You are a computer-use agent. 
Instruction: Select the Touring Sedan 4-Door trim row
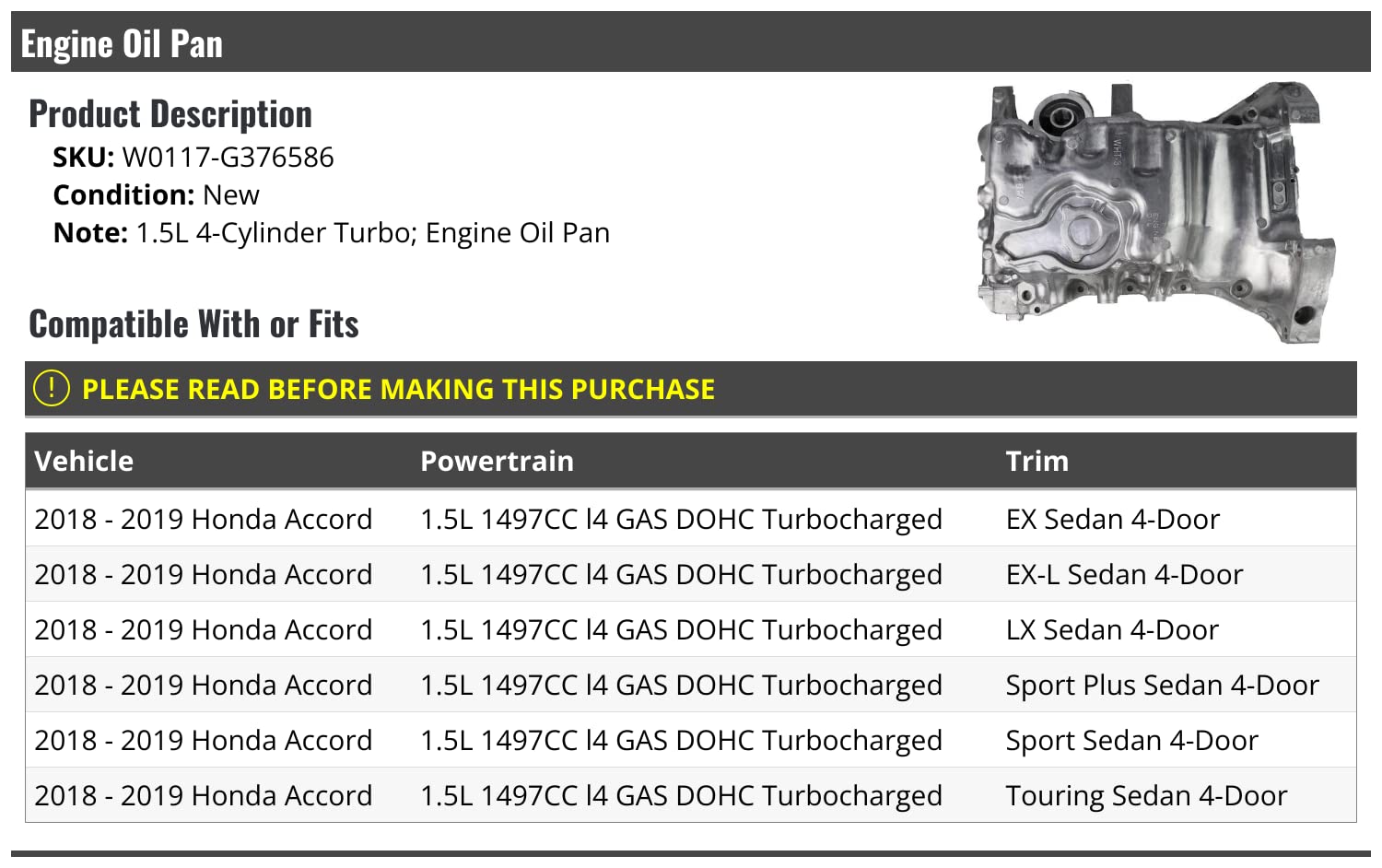tap(1146, 795)
